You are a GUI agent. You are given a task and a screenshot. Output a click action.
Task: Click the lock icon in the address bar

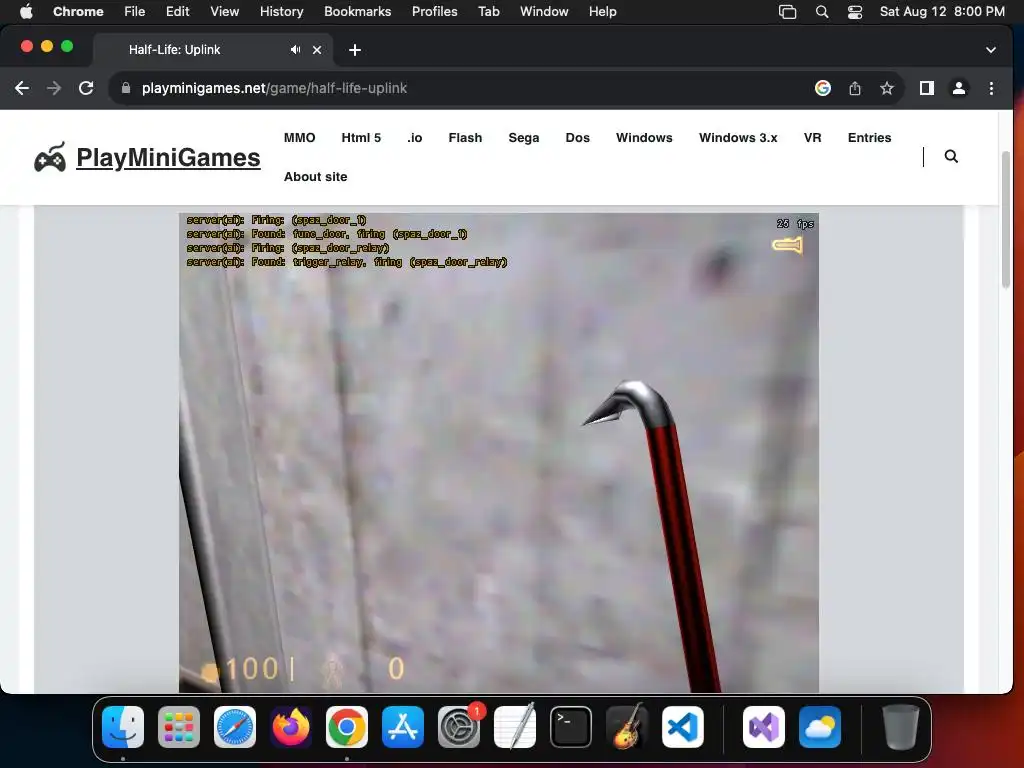point(126,88)
